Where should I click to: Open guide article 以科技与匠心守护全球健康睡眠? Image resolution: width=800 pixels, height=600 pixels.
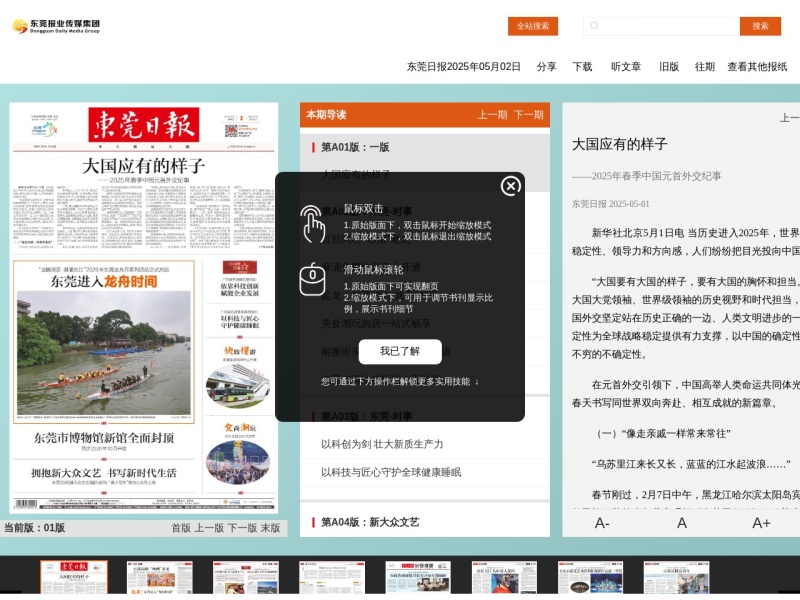(391, 472)
